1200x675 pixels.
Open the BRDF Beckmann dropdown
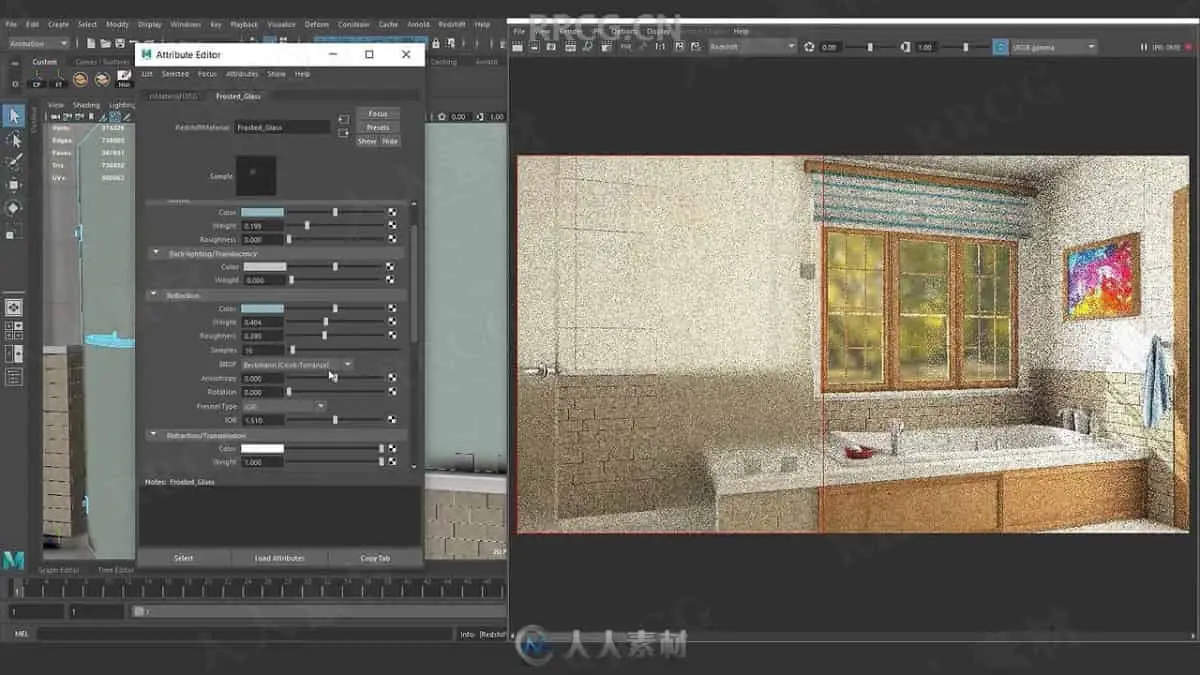click(296, 365)
